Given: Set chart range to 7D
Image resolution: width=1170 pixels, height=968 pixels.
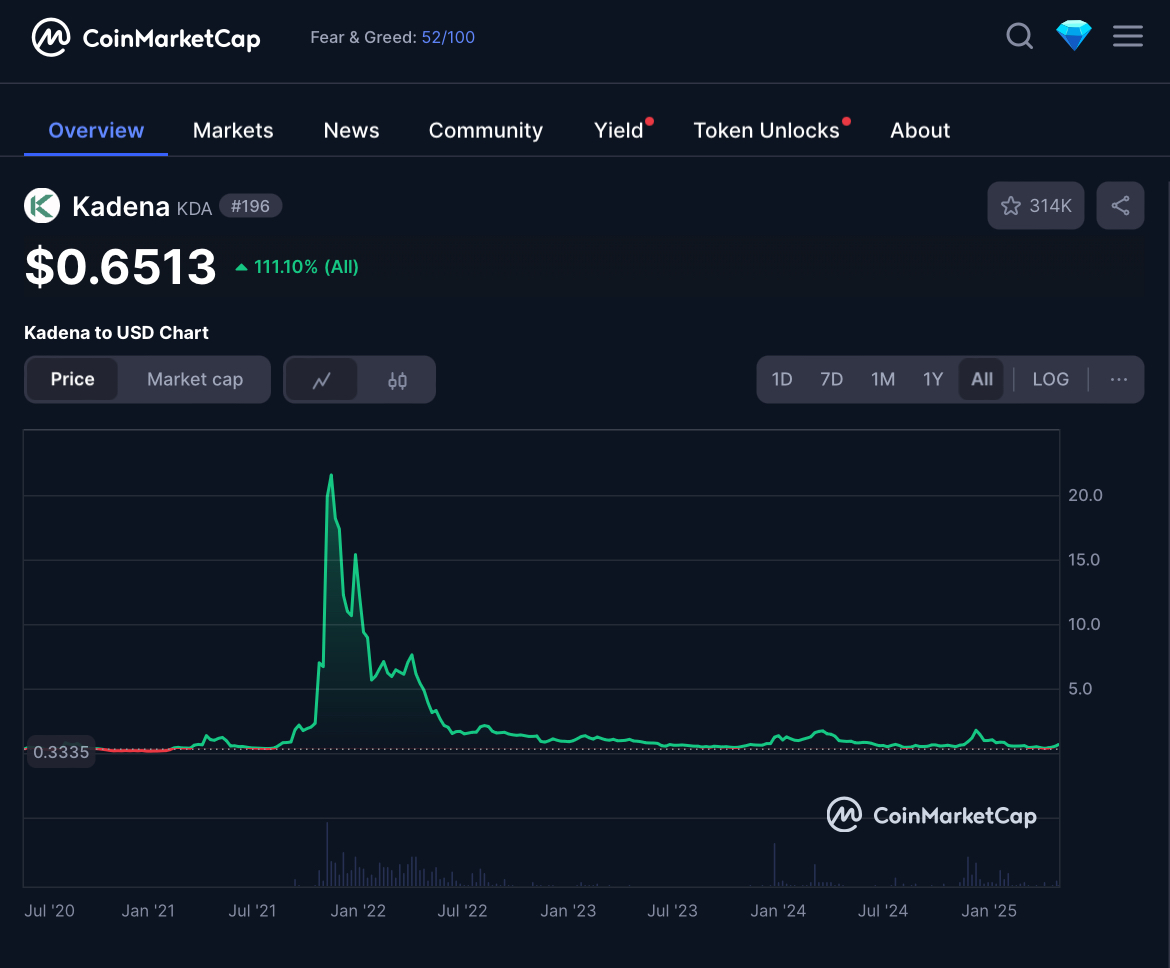Looking at the screenshot, I should (x=831, y=379).
